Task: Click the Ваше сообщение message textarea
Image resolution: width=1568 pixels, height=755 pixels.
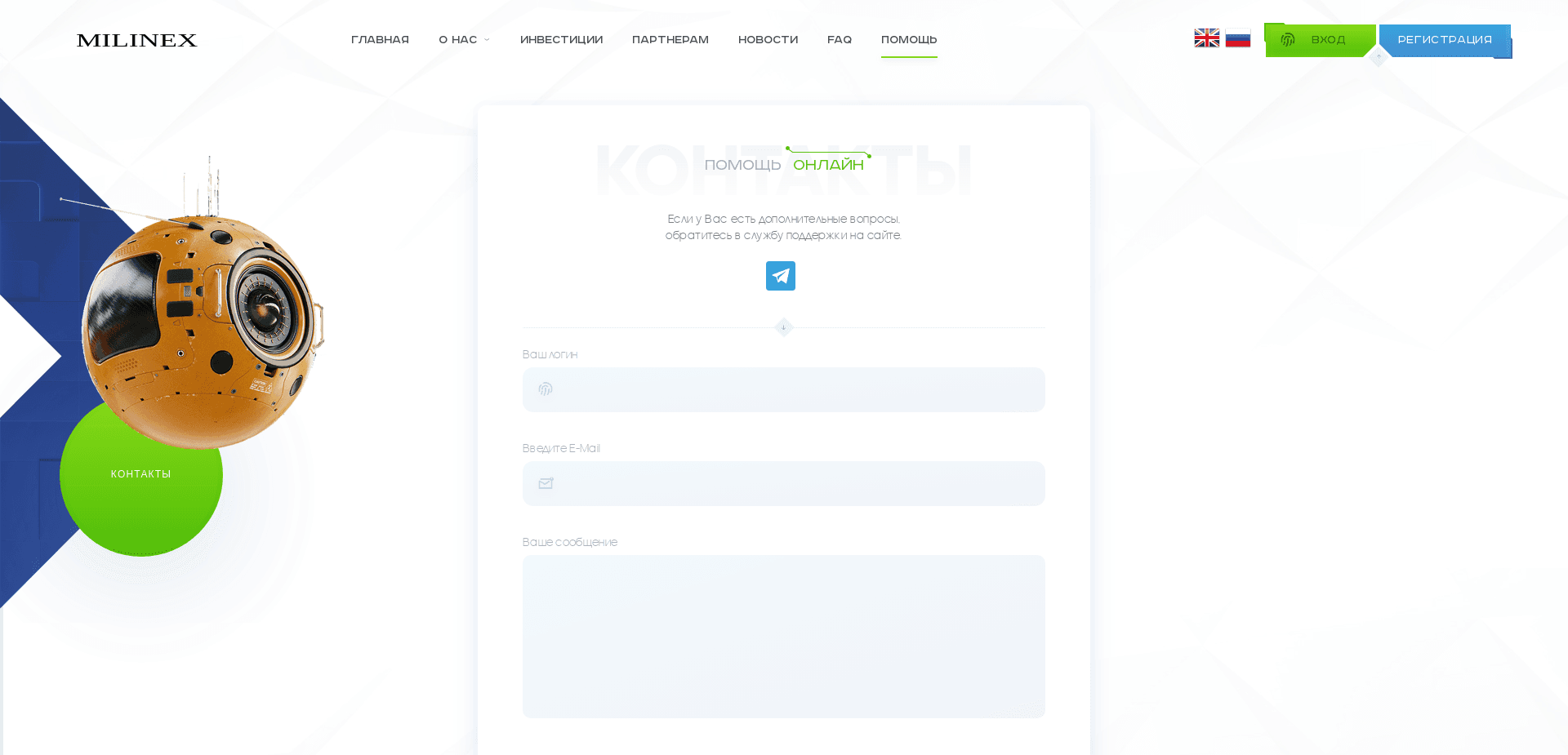Action: coord(783,637)
